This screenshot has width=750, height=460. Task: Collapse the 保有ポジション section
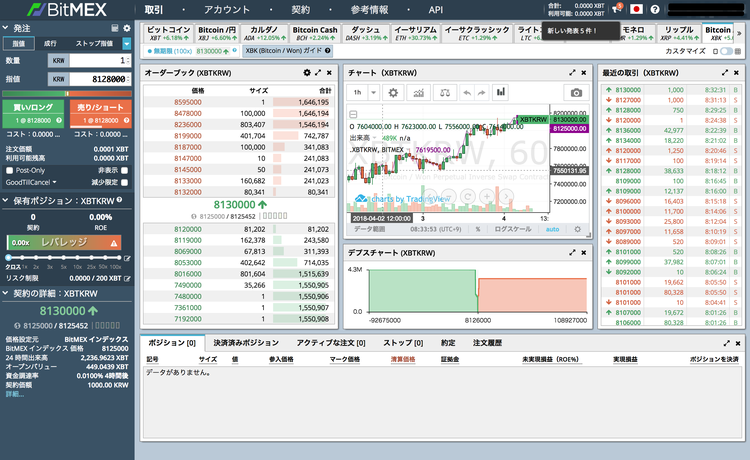tap(5, 200)
